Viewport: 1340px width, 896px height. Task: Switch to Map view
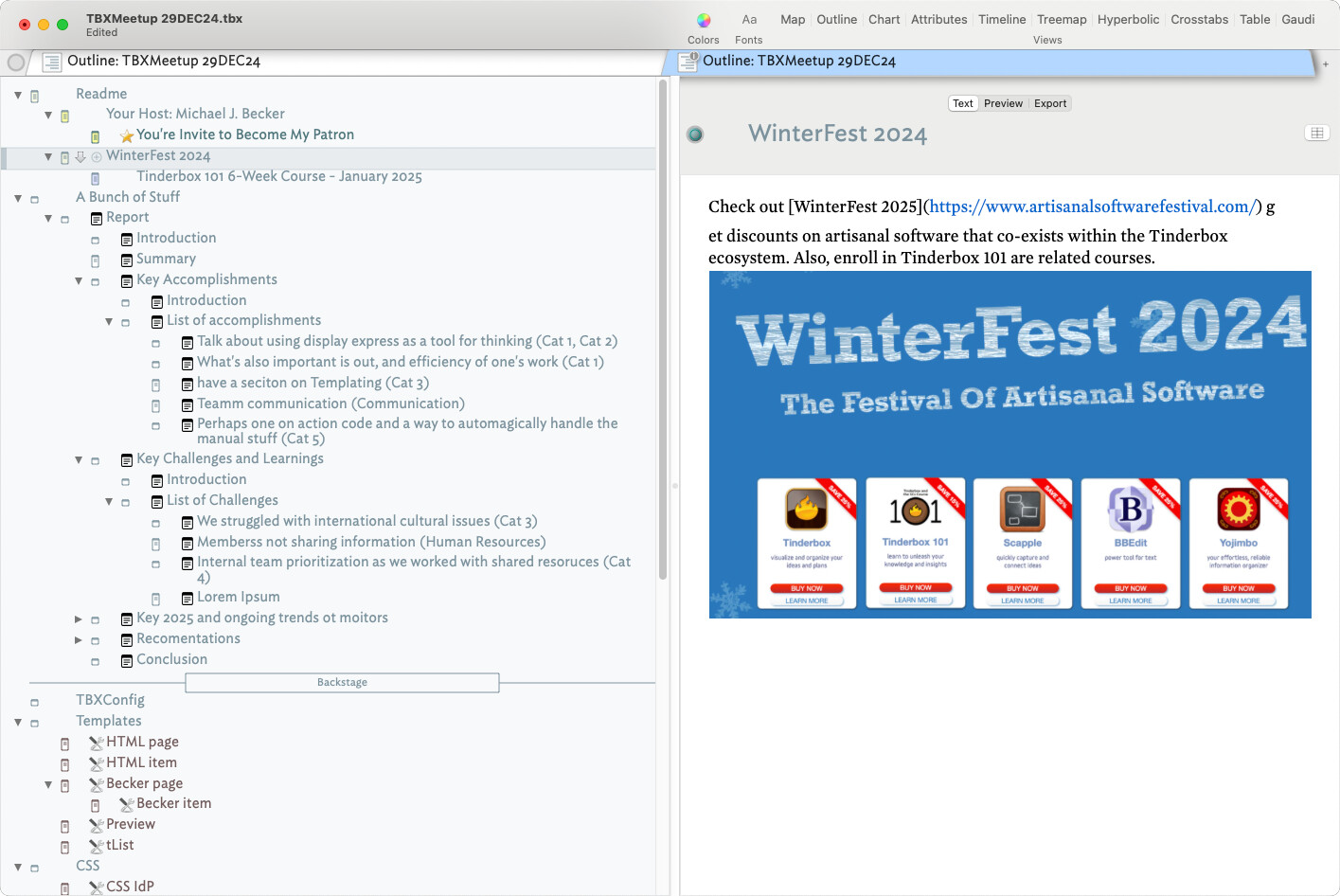point(793,19)
